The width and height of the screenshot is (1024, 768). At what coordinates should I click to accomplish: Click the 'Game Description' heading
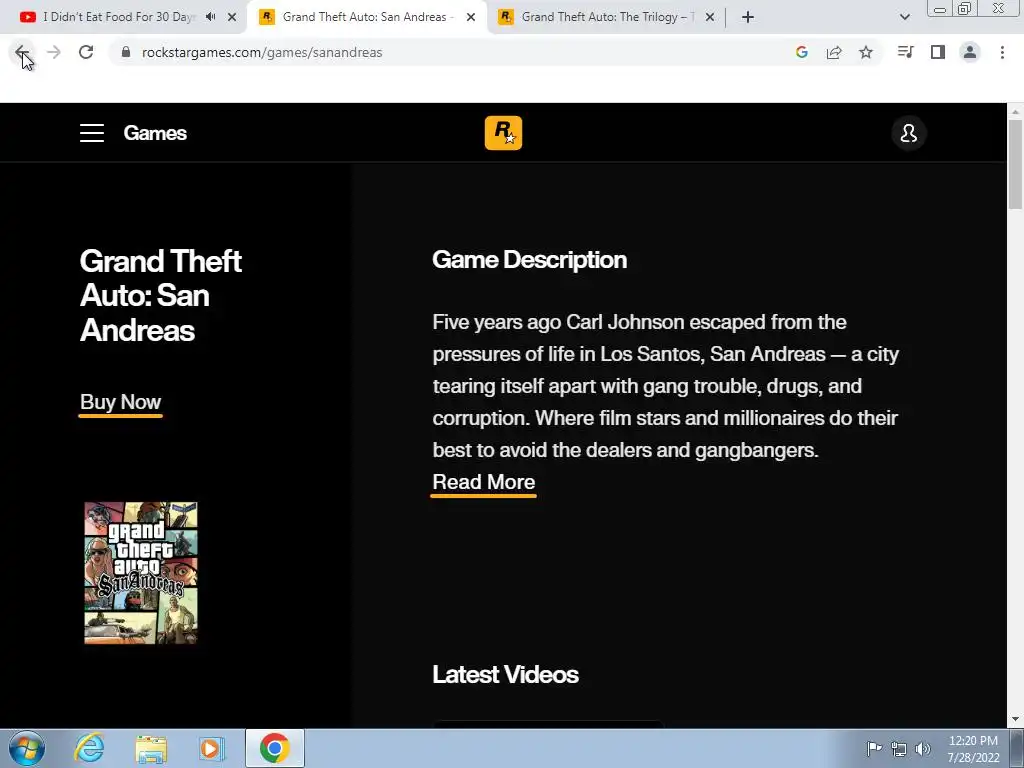(530, 260)
